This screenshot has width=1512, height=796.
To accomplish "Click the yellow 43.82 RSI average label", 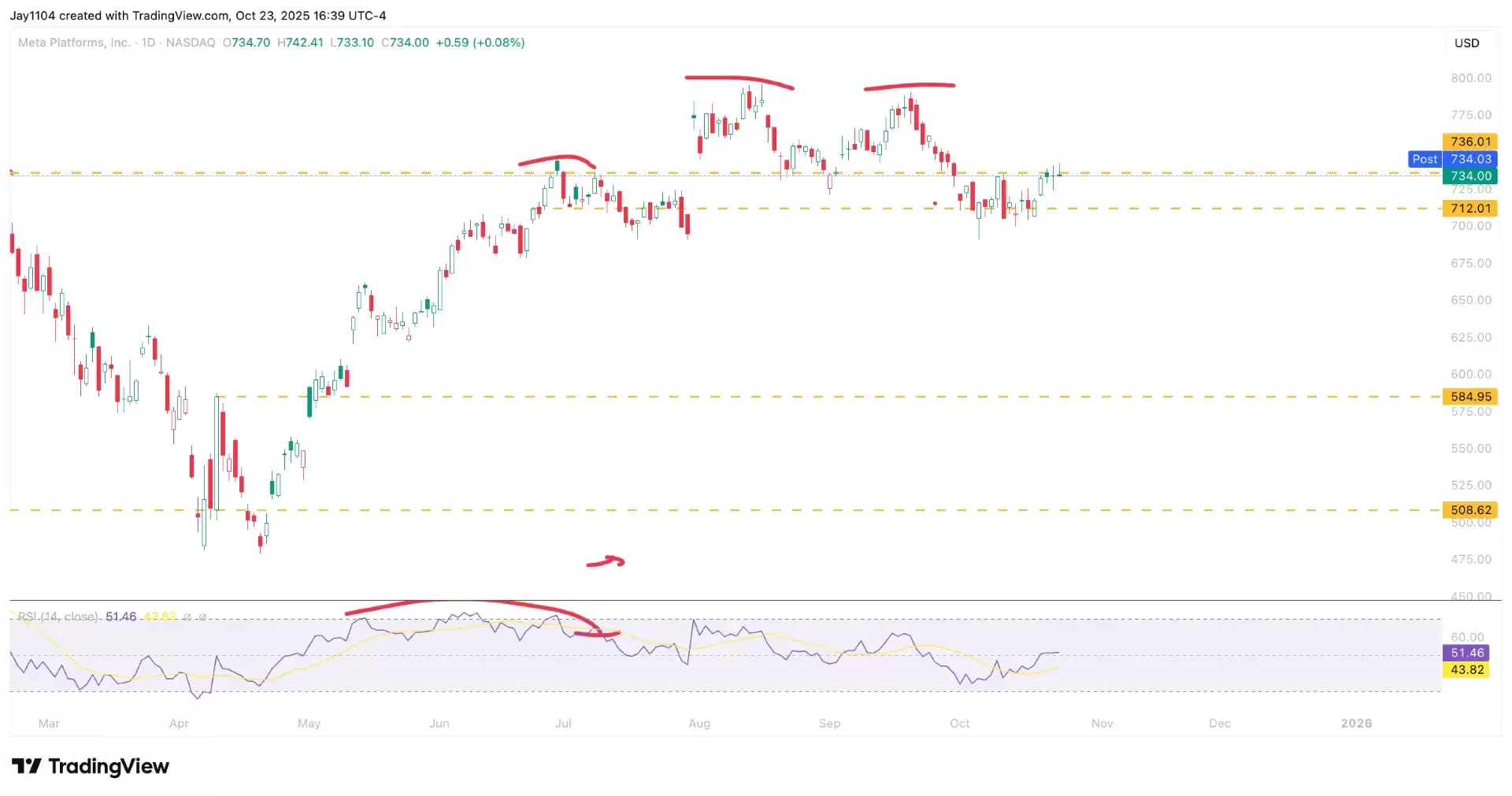I will tap(1467, 670).
